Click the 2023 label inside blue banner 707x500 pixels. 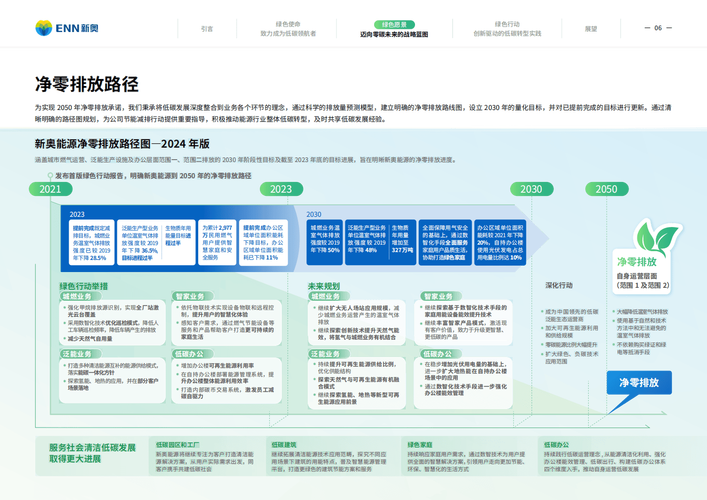click(77, 214)
